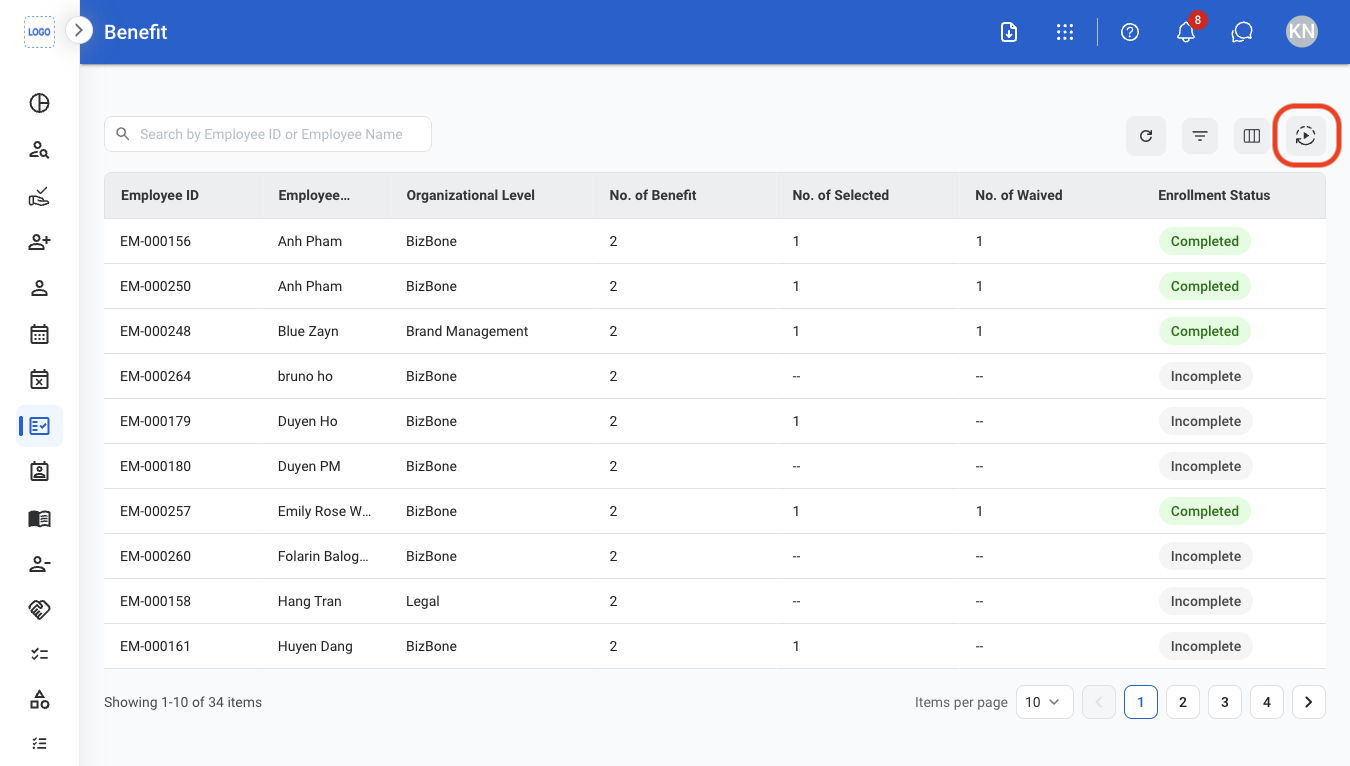
Task: Expand the sidebar with the chevron arrow
Action: (79, 31)
